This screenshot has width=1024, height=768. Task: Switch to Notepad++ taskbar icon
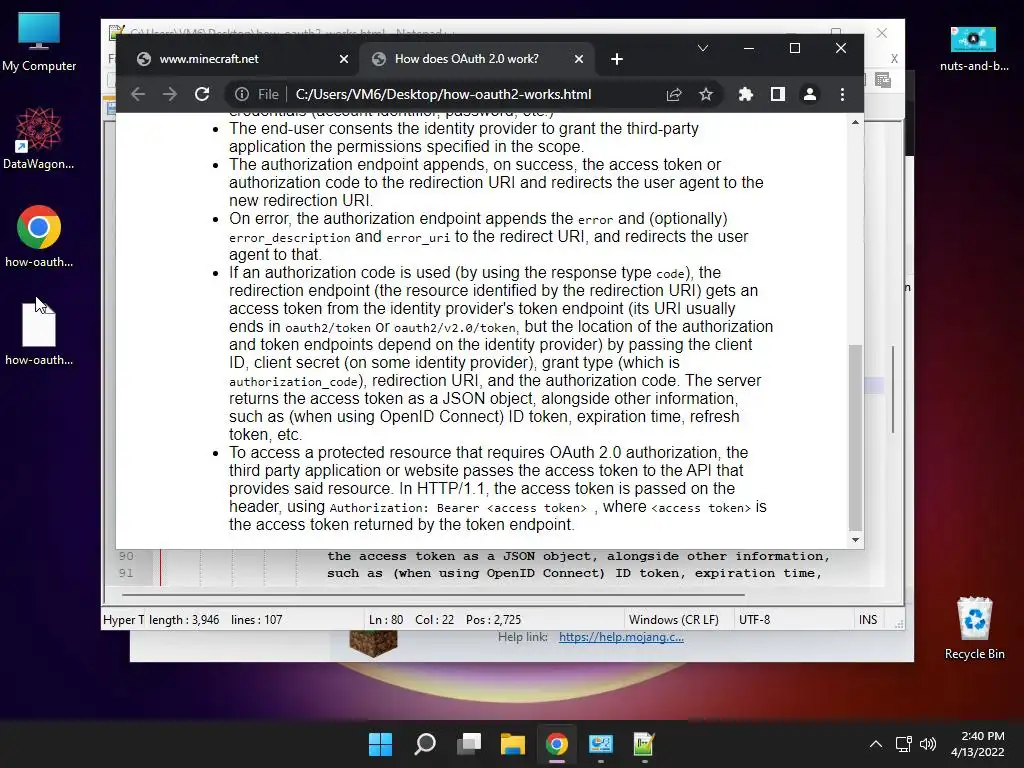pyautogui.click(x=644, y=744)
